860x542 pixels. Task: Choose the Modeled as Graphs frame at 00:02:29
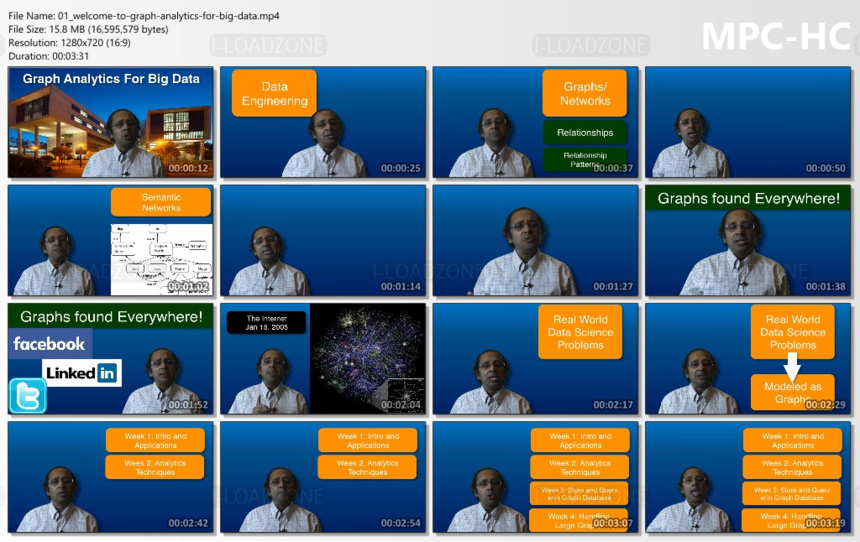(x=748, y=359)
